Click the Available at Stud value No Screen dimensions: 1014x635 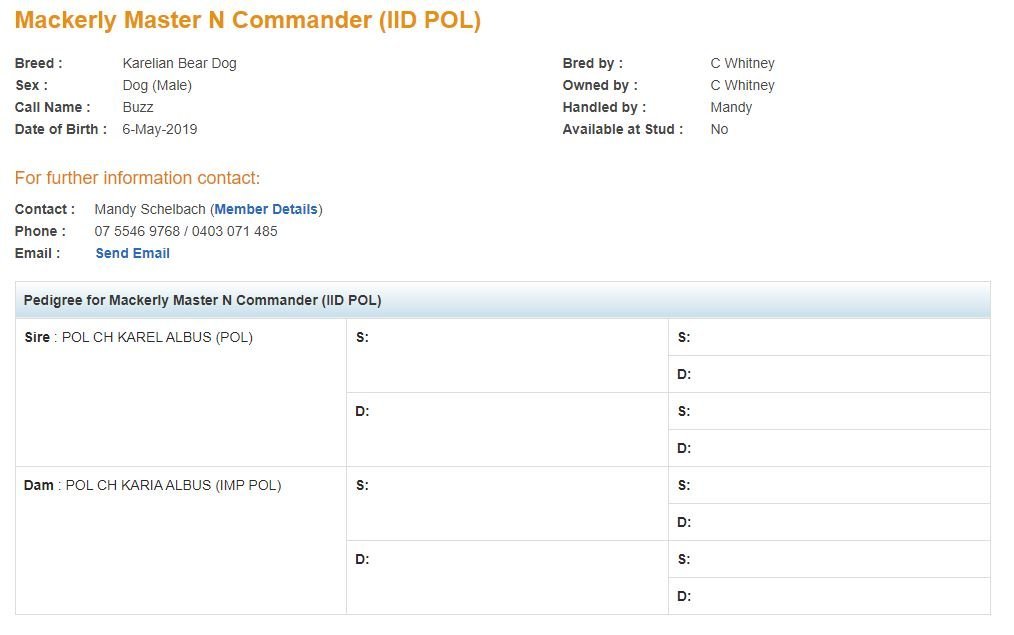[x=719, y=129]
